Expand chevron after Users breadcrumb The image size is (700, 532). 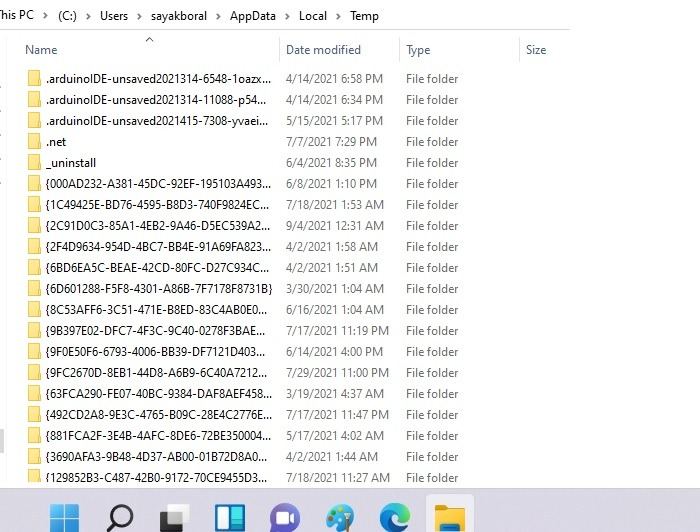click(x=139, y=16)
